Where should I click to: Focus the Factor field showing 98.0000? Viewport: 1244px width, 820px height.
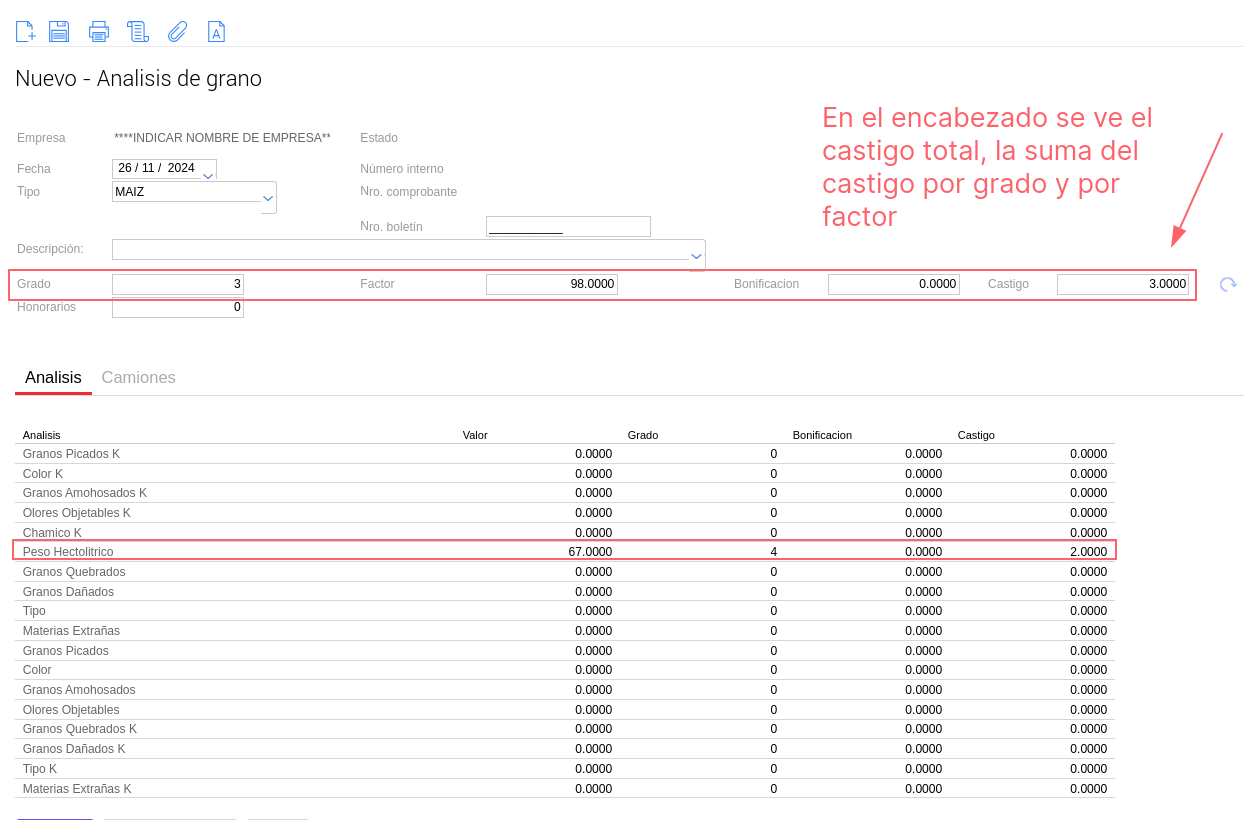click(x=551, y=285)
